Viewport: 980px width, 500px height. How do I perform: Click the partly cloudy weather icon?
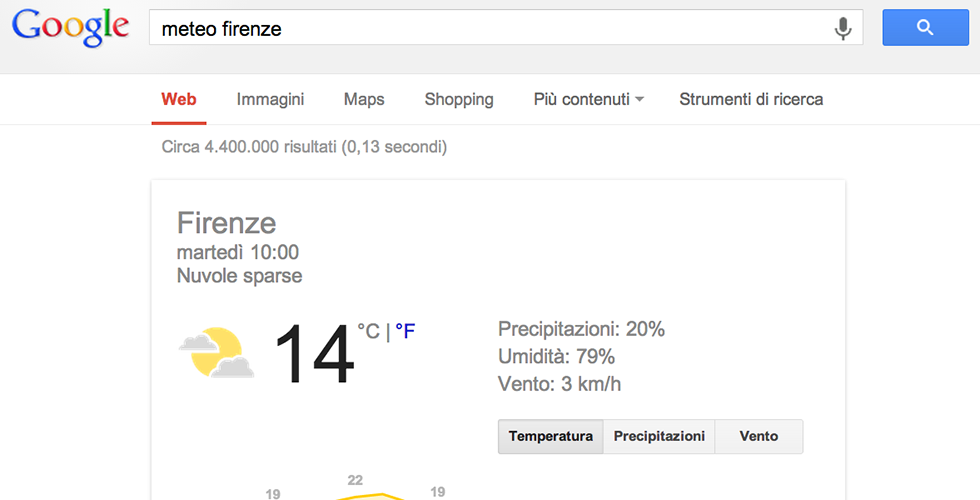216,353
